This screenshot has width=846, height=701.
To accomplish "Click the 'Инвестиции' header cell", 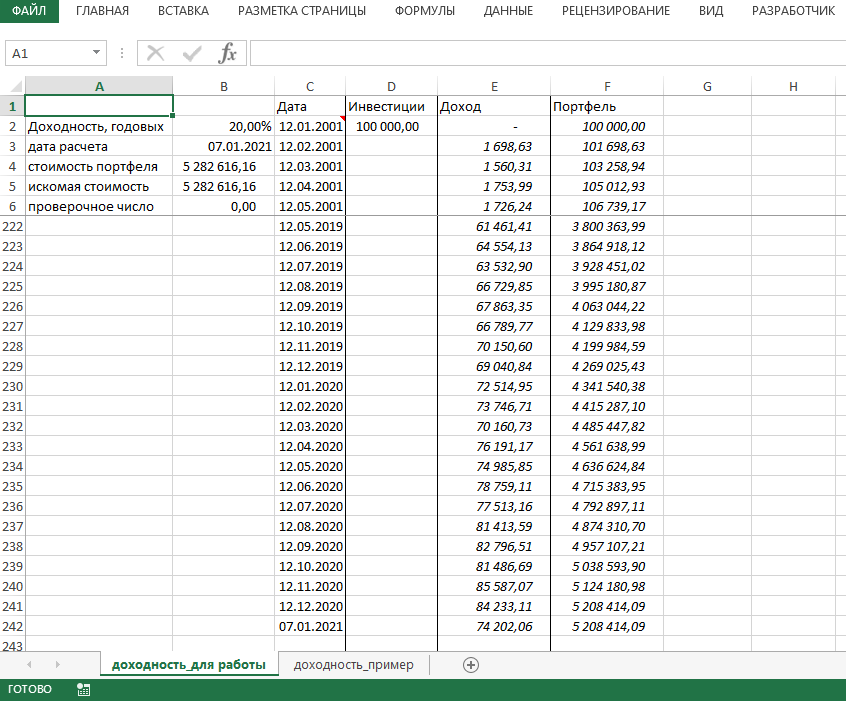I will (x=391, y=106).
